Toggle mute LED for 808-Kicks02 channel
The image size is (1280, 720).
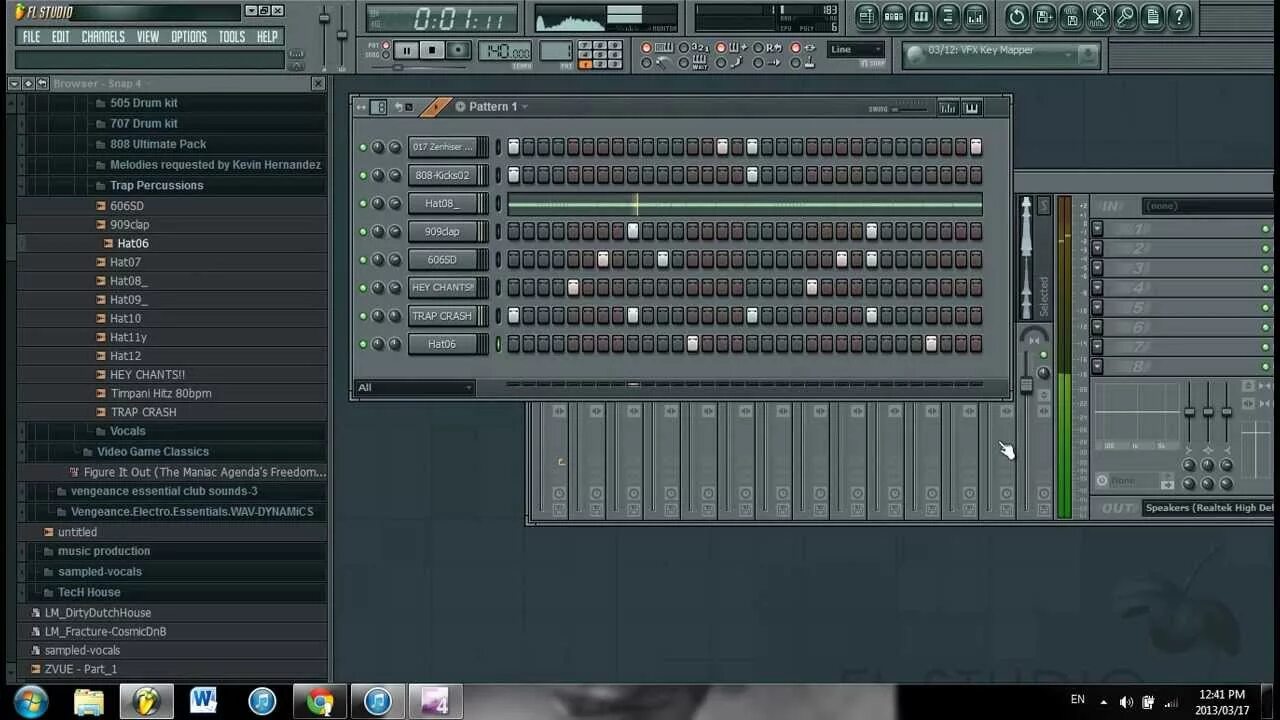pos(363,175)
